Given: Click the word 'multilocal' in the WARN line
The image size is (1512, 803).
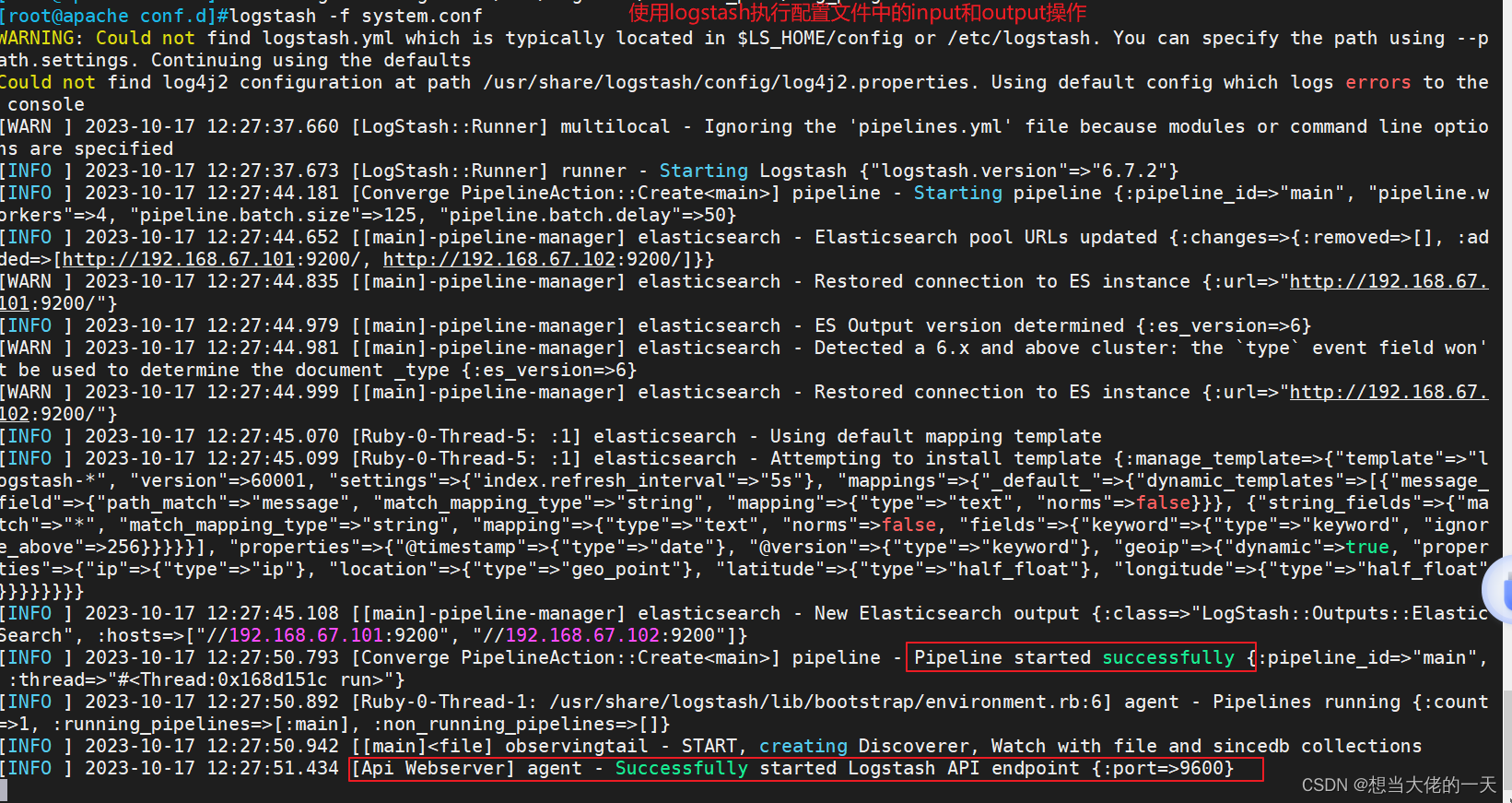Looking at the screenshot, I should 615,126.
